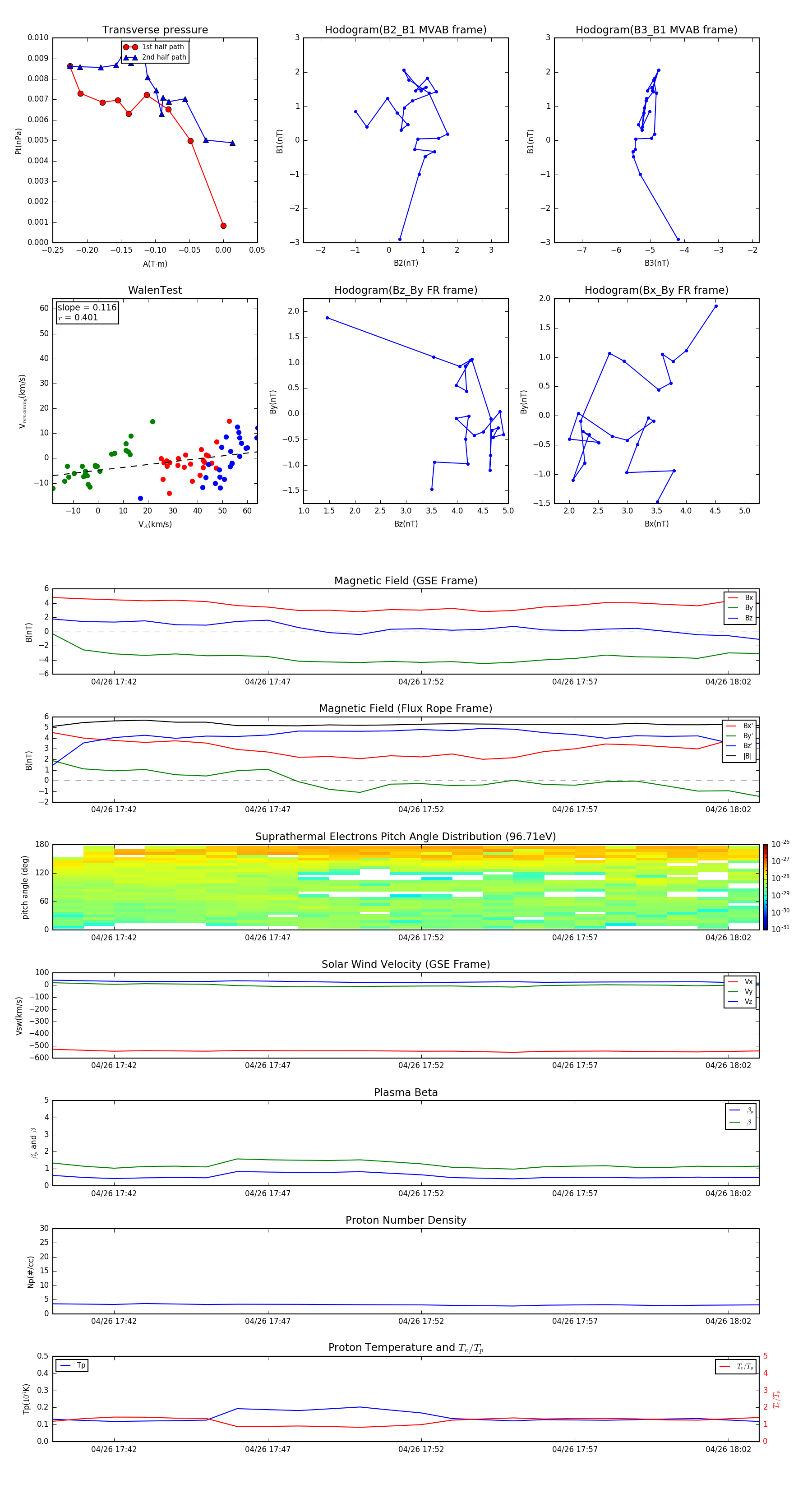Viewport: 812px width, 1489px height.
Task: Select the |B| legend entry
Action: pos(740,756)
